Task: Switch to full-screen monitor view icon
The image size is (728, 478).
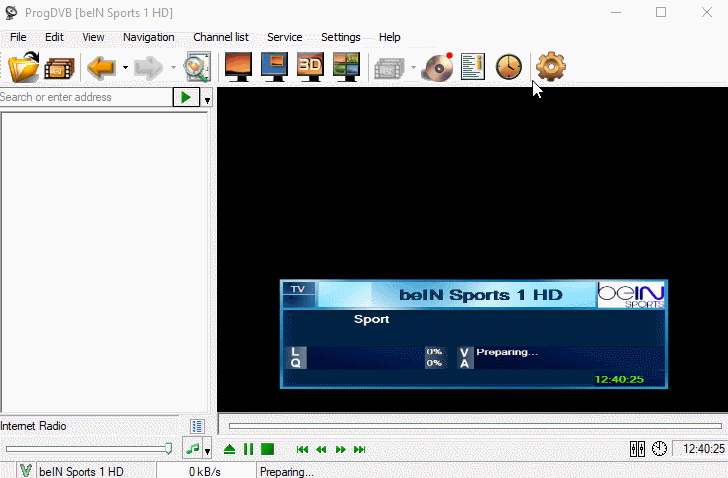Action: (238, 67)
